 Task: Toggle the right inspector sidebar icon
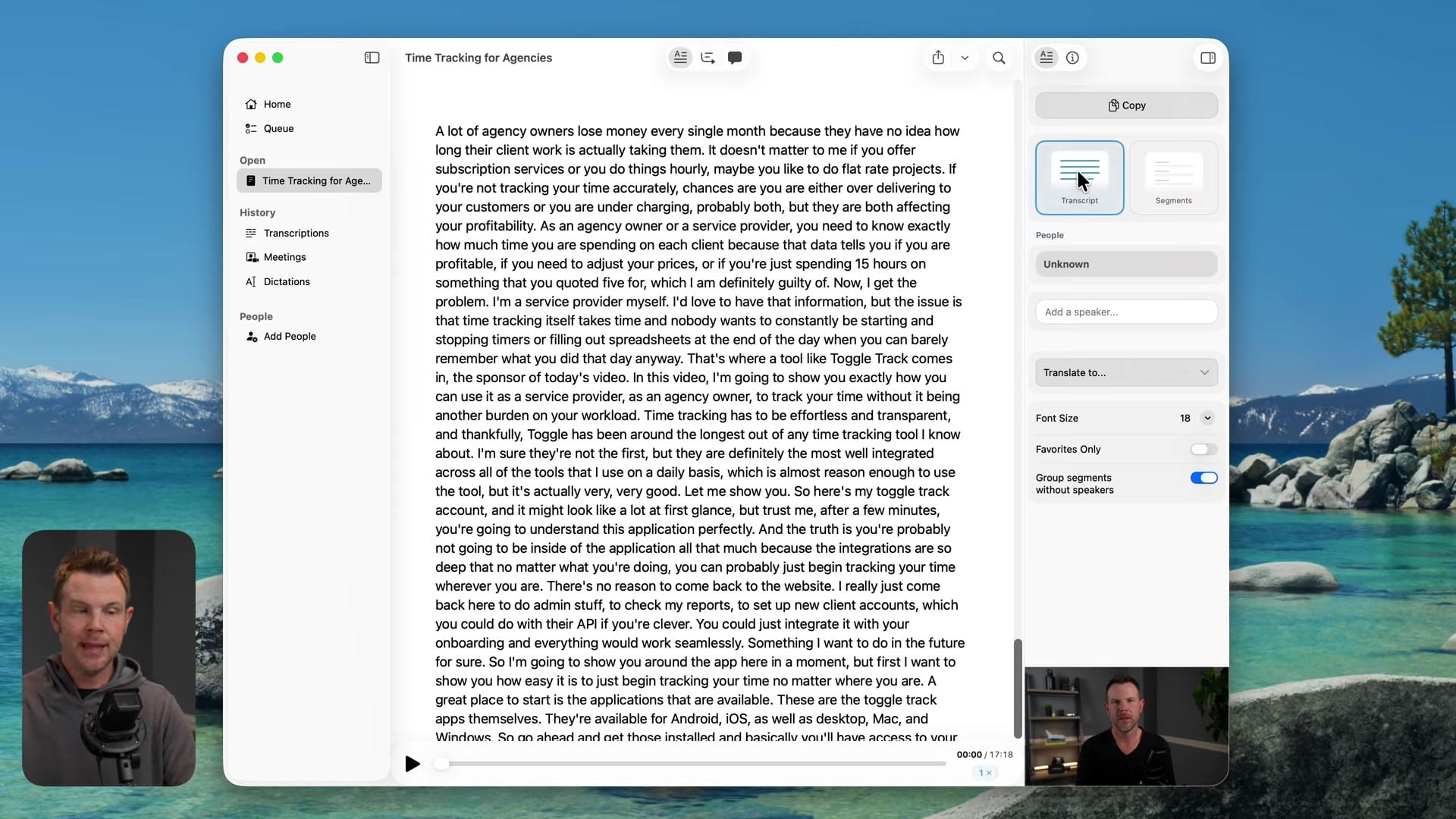[1208, 58]
